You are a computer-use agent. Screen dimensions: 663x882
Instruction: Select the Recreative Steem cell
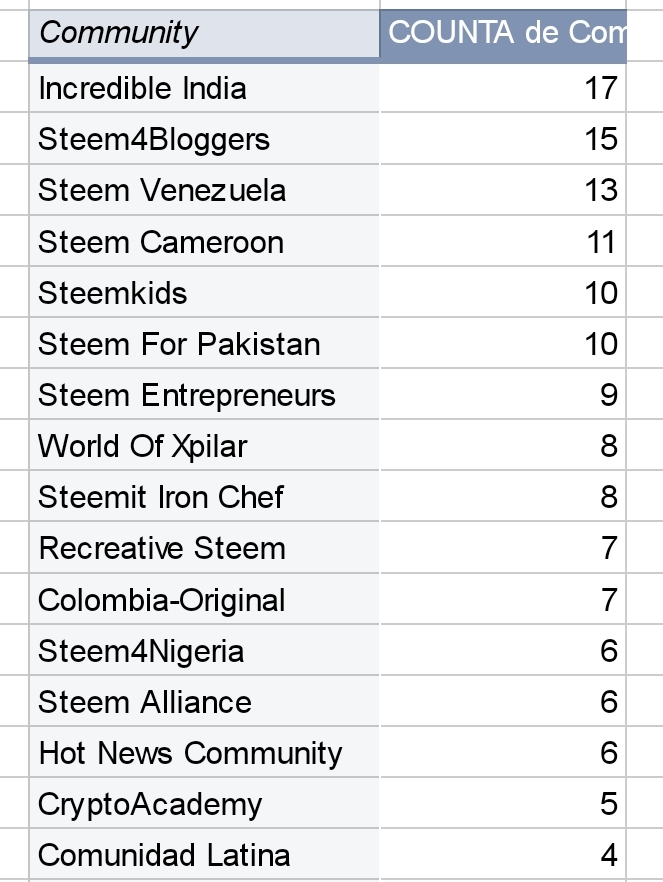204,547
